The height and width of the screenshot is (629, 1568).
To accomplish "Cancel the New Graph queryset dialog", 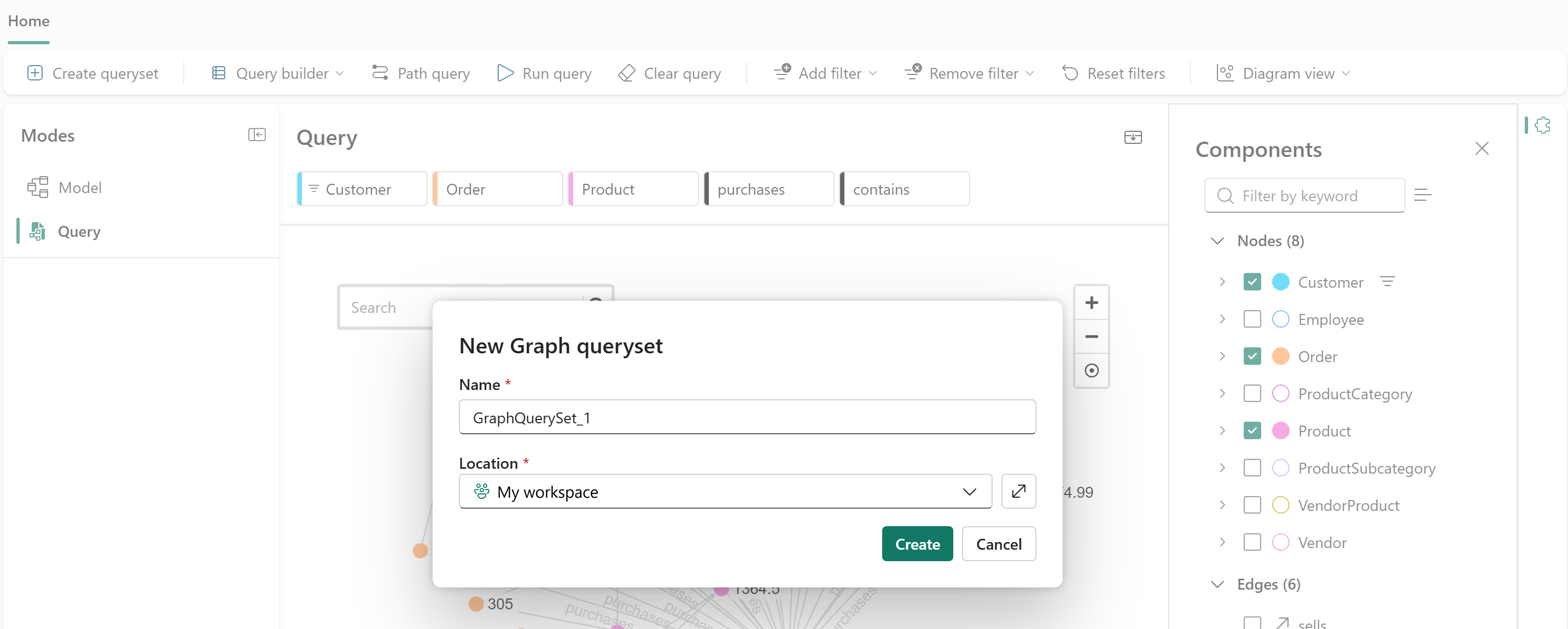I will pos(998,543).
